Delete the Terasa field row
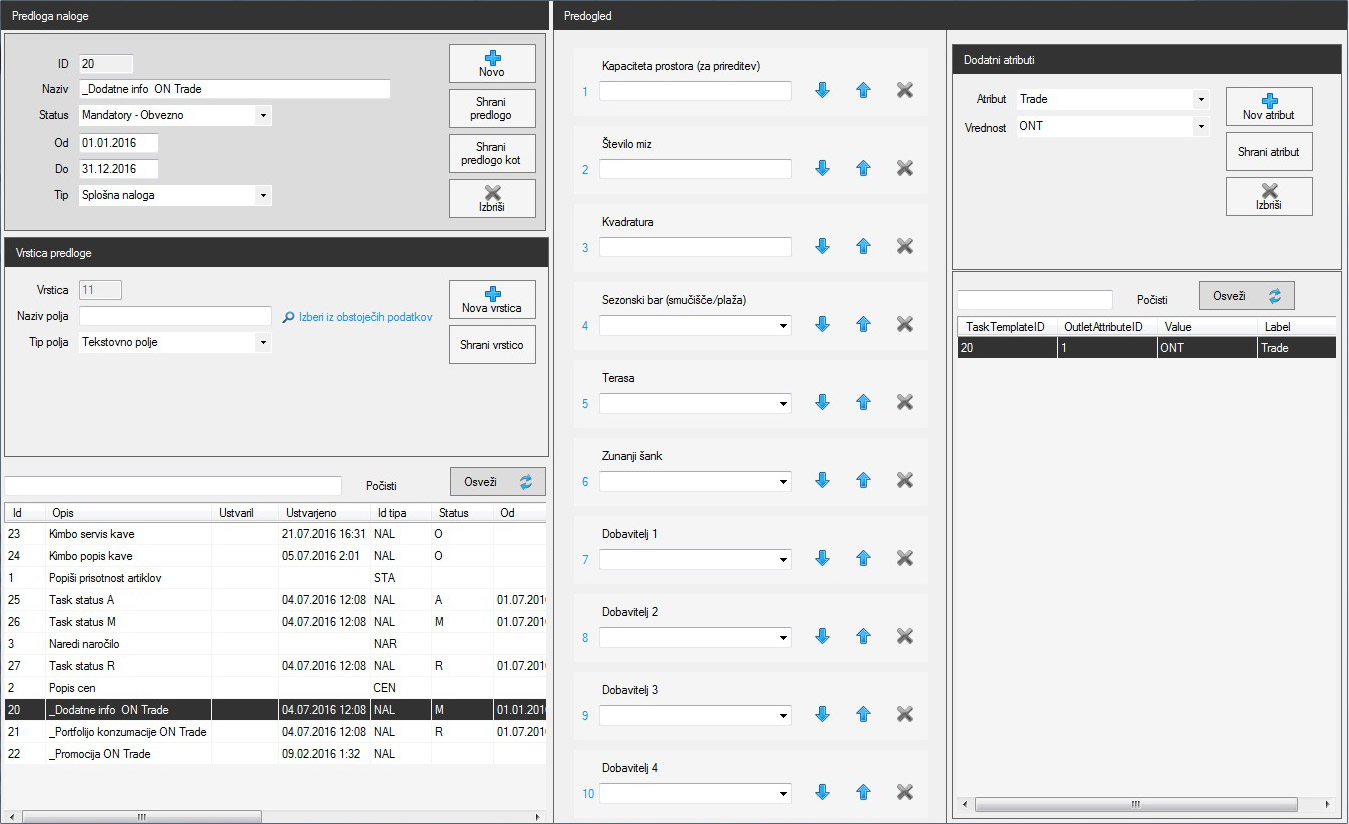 click(905, 402)
